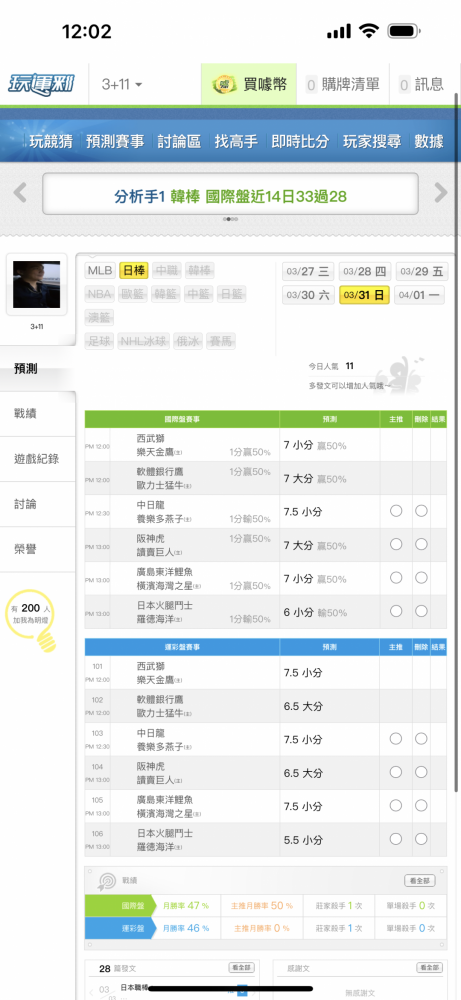Tap the battery status icon
This screenshot has width=461, height=1000.
pos(404,31)
